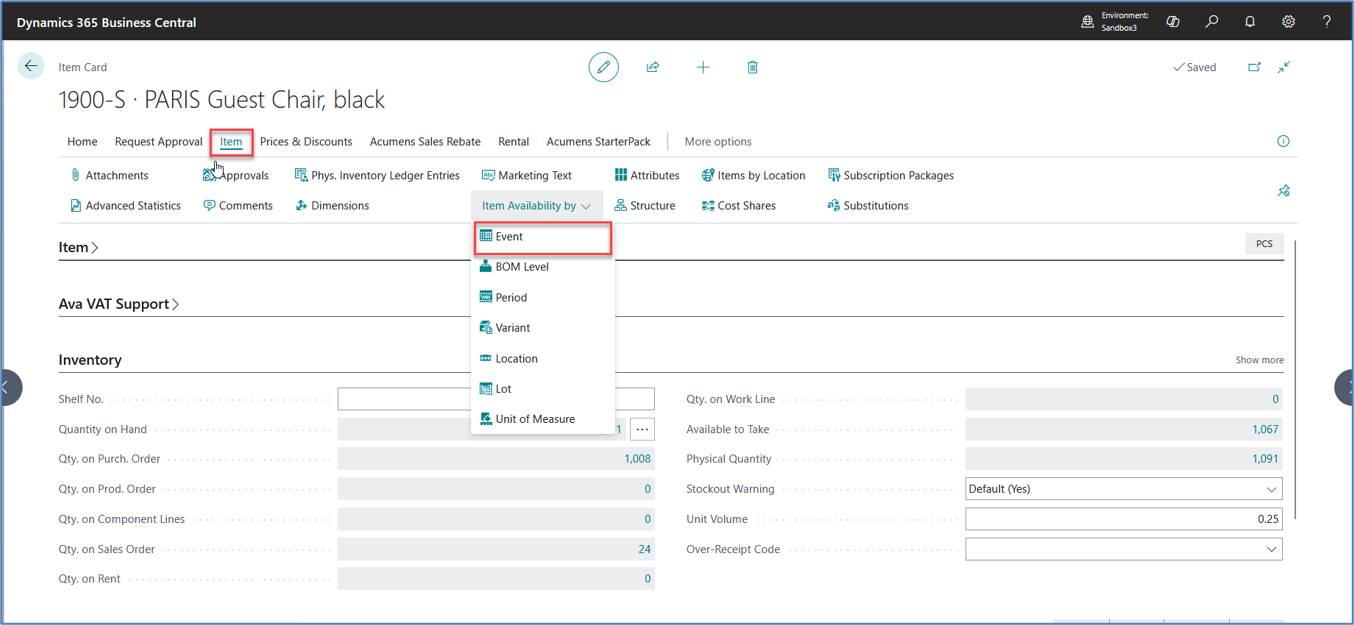Viewport: 1354px width, 625px height.
Task: Open the Rental tab
Action: pyautogui.click(x=513, y=141)
